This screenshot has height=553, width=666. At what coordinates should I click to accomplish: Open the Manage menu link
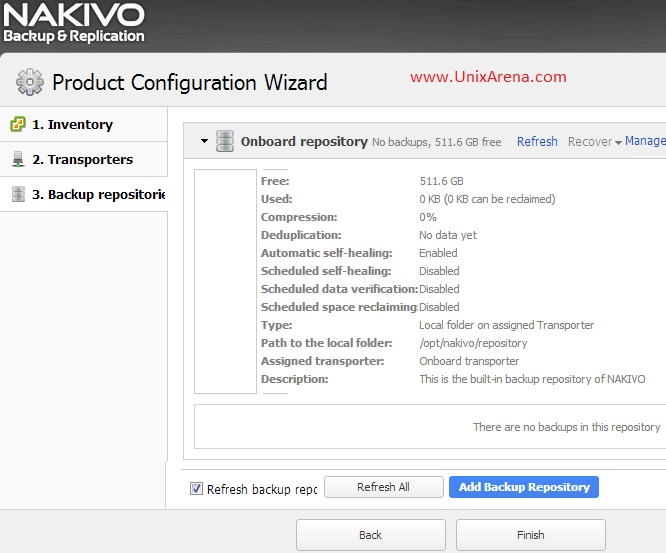click(x=645, y=141)
